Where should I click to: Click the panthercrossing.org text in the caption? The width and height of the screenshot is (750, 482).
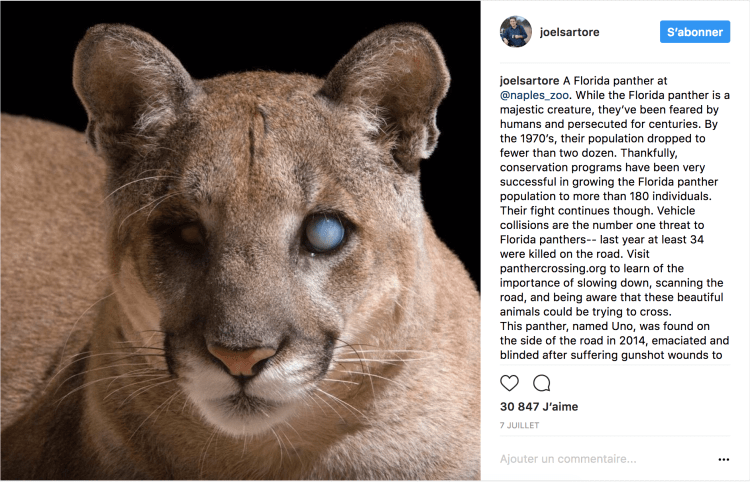click(x=548, y=297)
